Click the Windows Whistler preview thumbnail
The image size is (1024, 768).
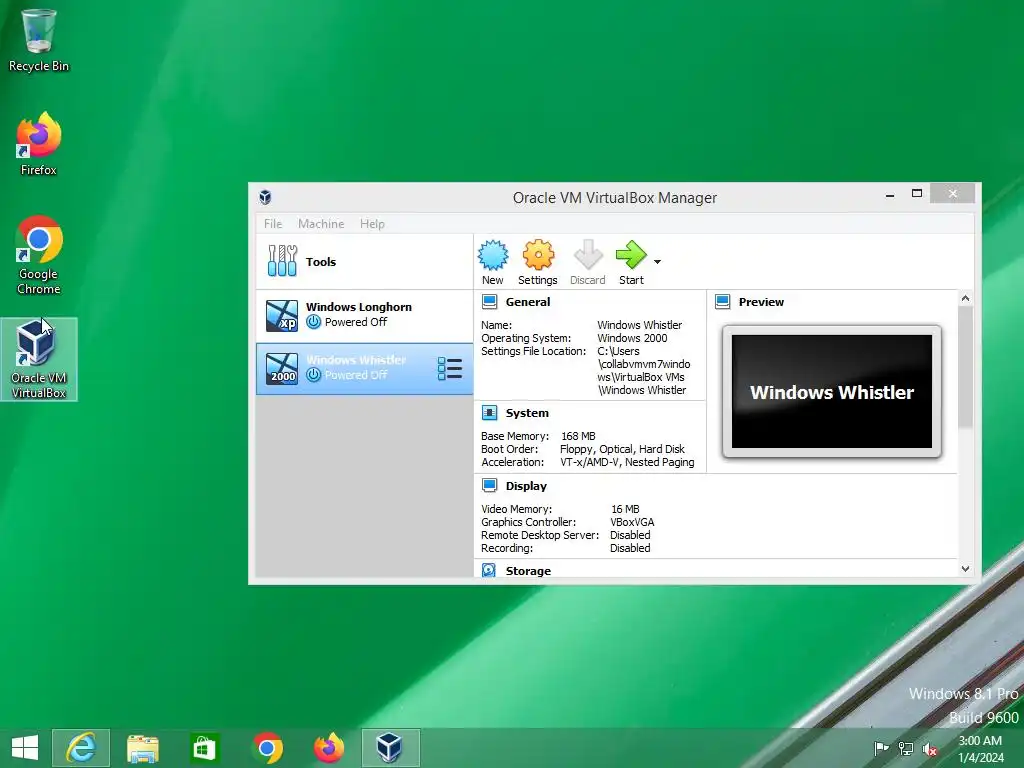coord(831,391)
